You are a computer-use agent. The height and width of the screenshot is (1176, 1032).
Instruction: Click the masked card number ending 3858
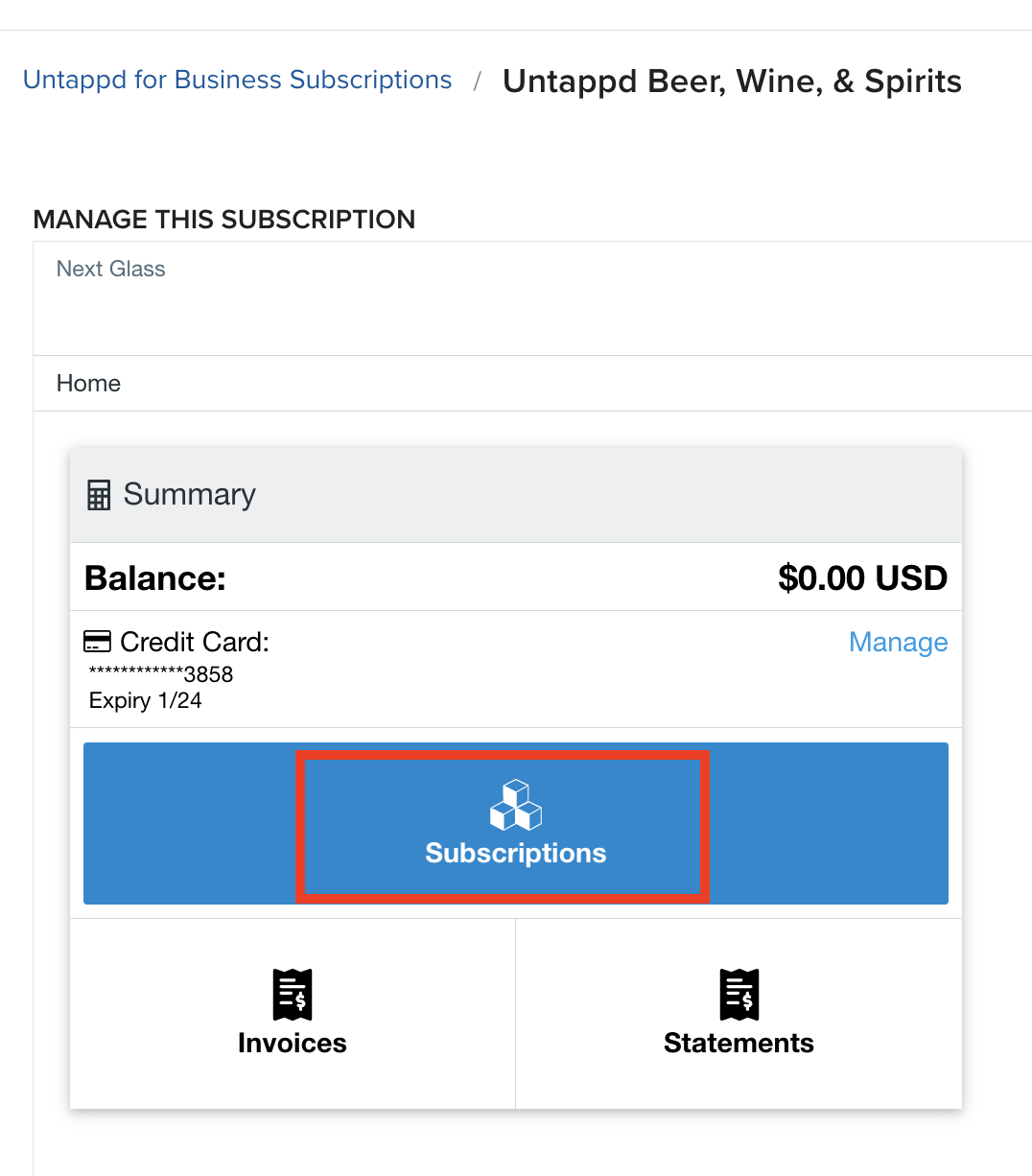click(x=160, y=674)
